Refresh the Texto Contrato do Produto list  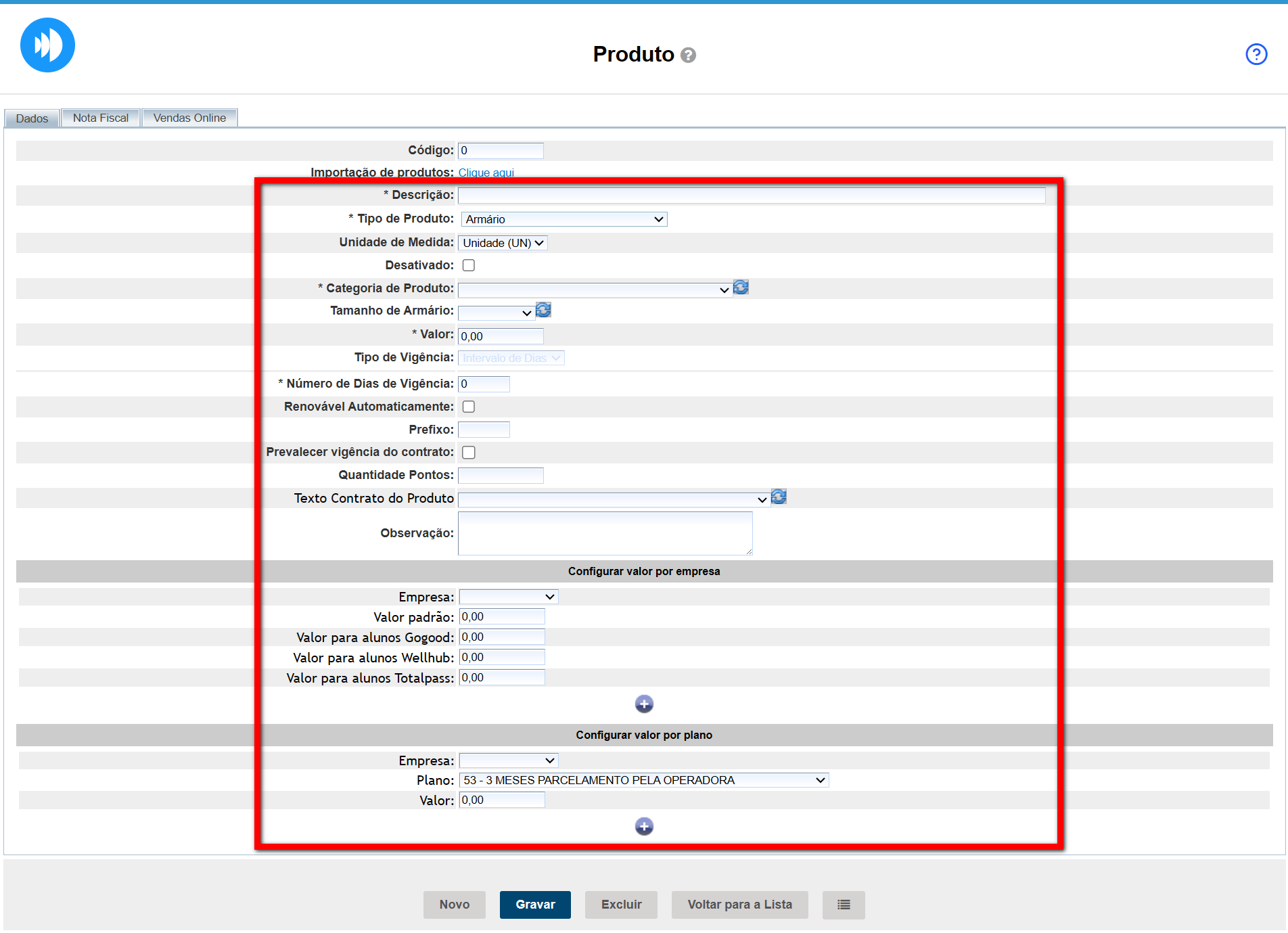point(779,497)
